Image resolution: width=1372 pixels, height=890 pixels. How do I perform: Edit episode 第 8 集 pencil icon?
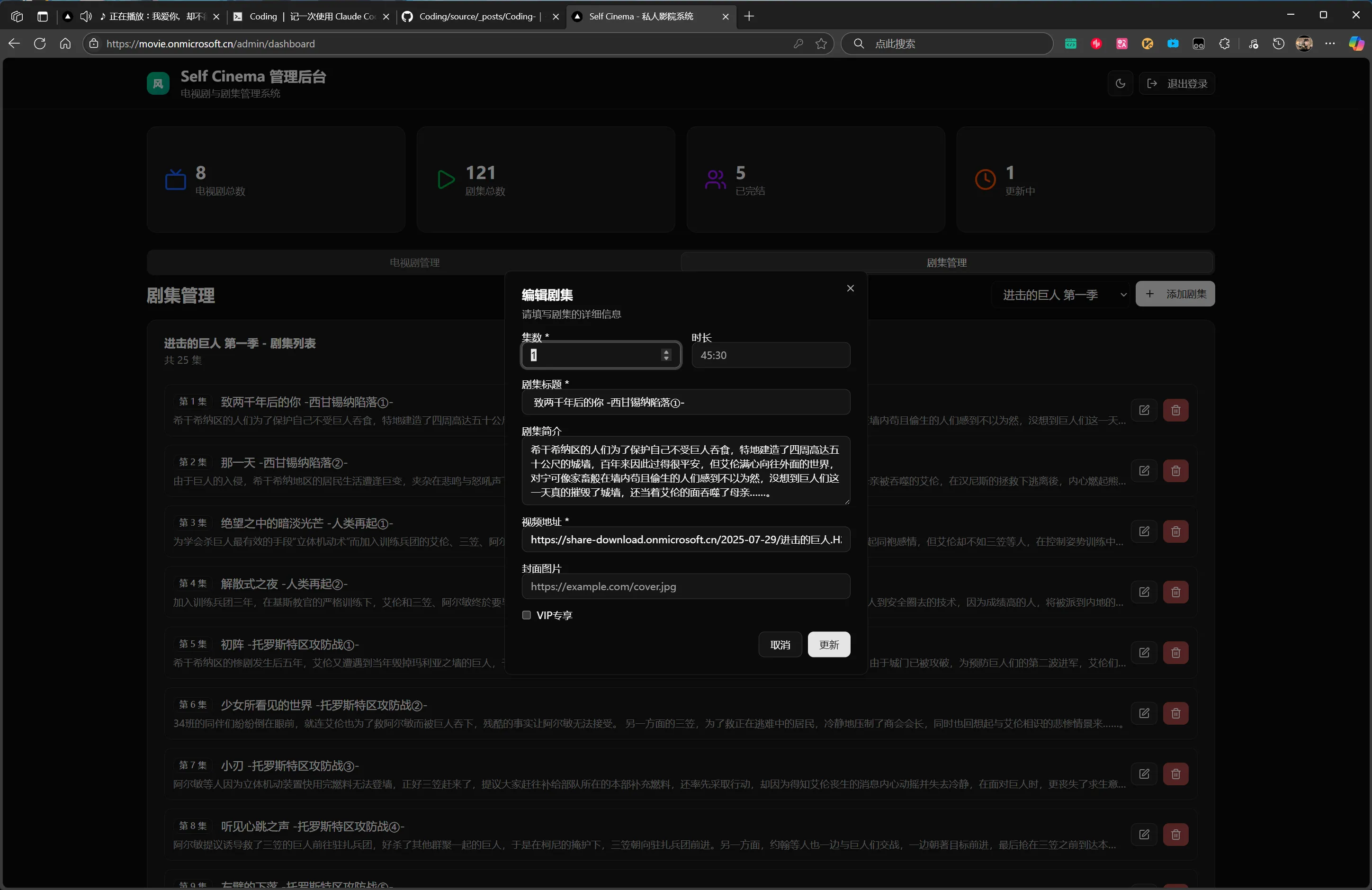[x=1144, y=834]
